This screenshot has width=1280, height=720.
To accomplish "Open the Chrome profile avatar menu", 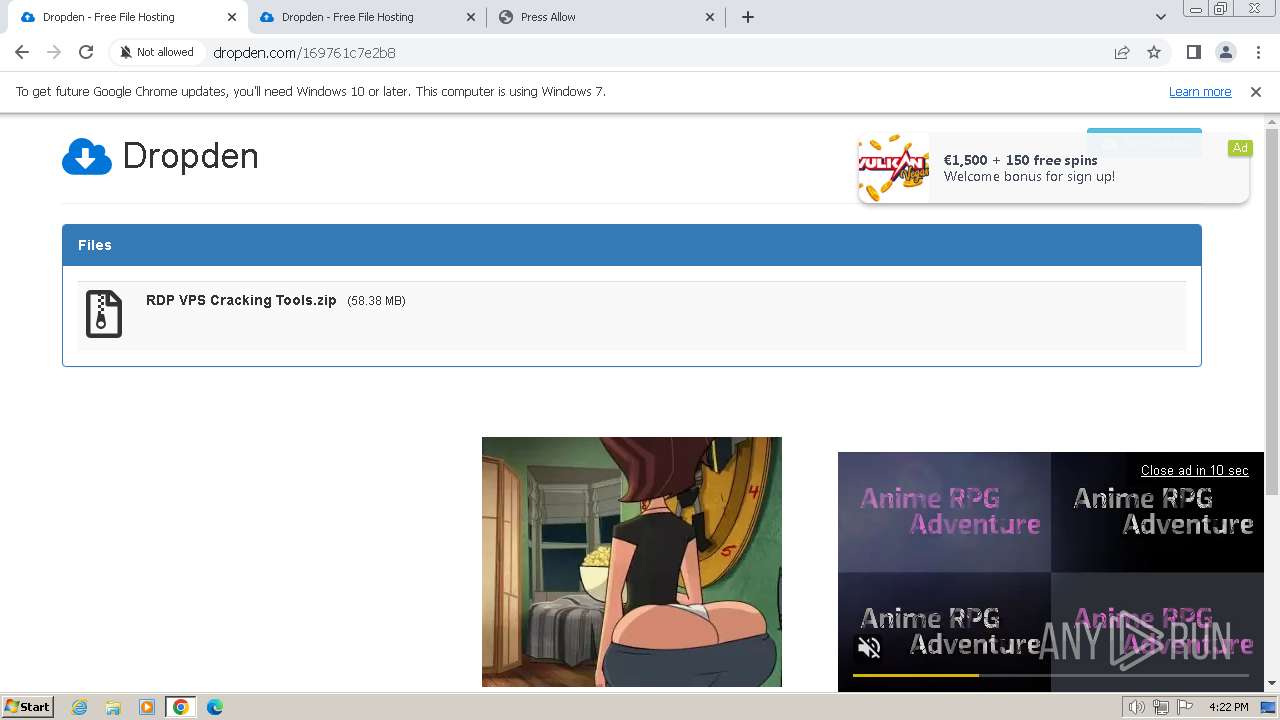I will [1225, 52].
